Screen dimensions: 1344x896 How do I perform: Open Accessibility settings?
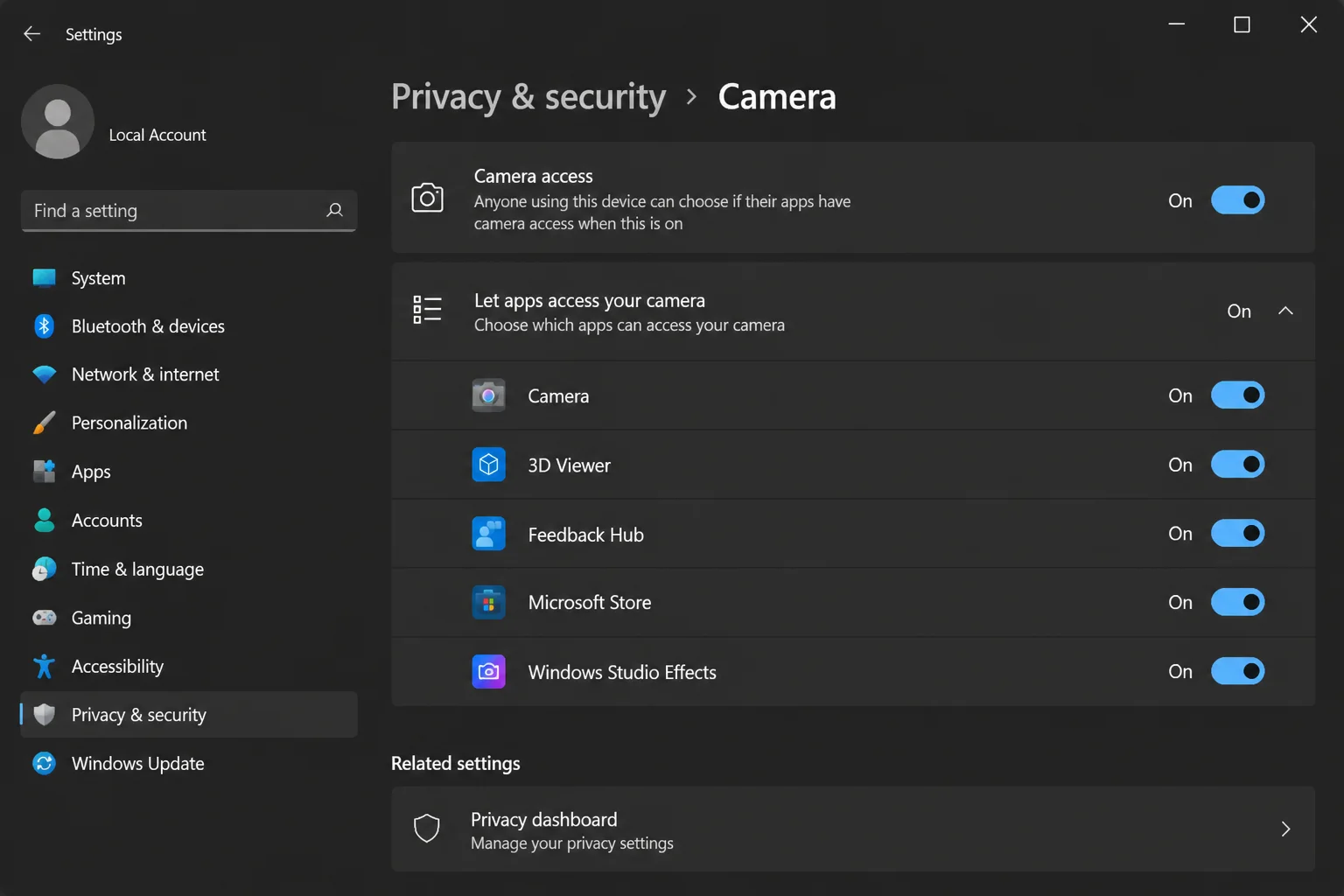click(189, 667)
